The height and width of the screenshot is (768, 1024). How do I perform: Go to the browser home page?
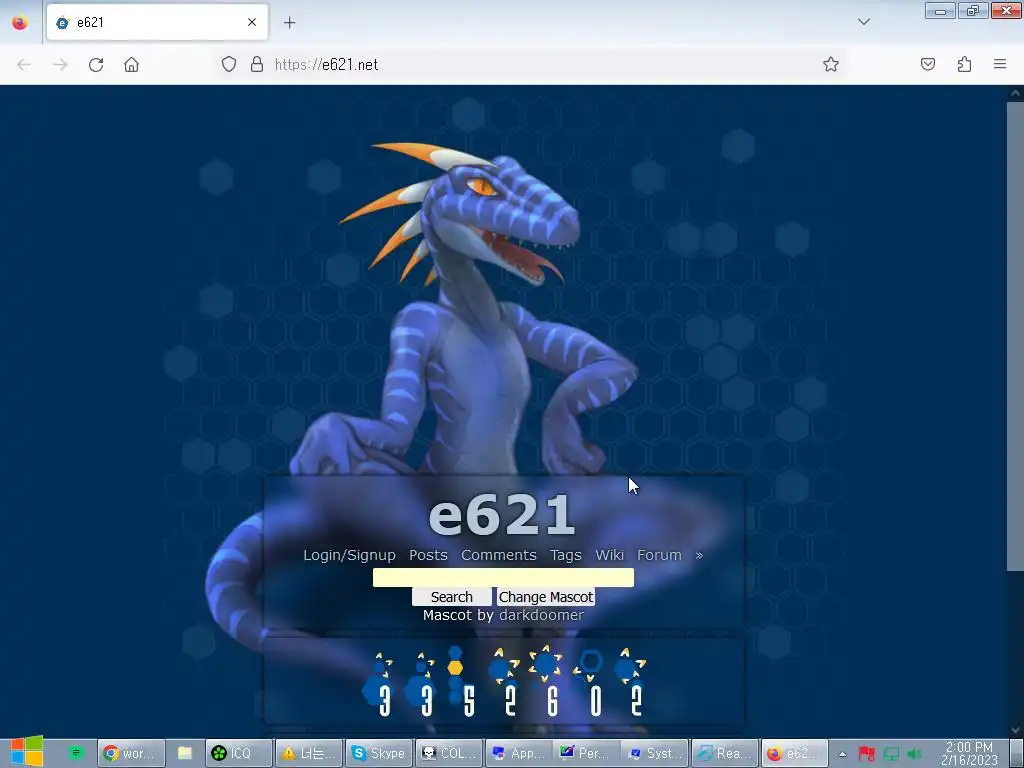[x=131, y=64]
